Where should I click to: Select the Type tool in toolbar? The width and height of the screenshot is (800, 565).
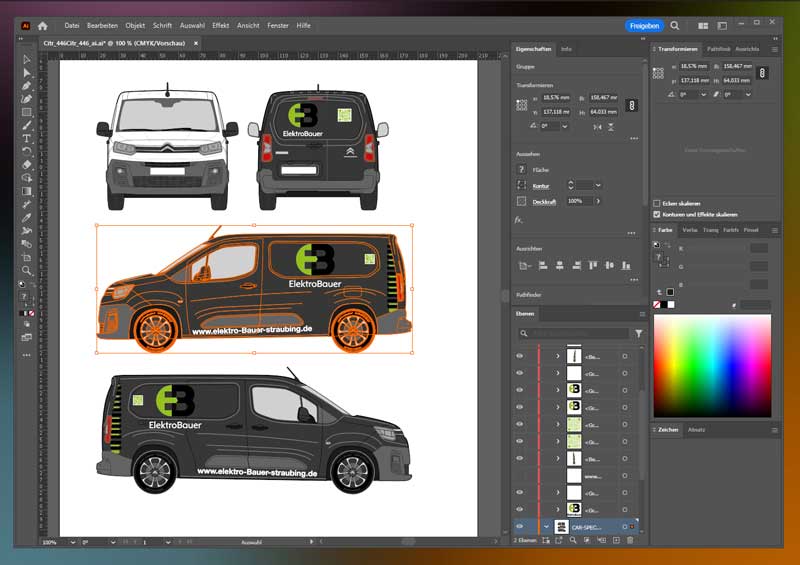27,138
